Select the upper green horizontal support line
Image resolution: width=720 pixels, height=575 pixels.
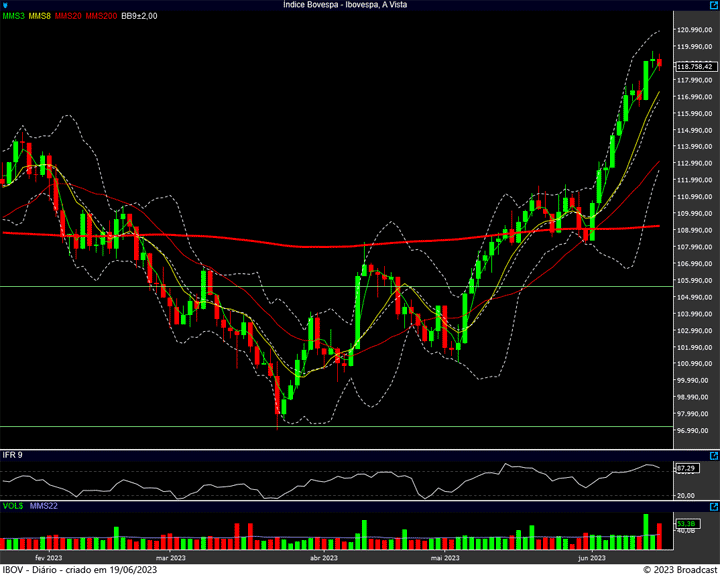click(300, 286)
